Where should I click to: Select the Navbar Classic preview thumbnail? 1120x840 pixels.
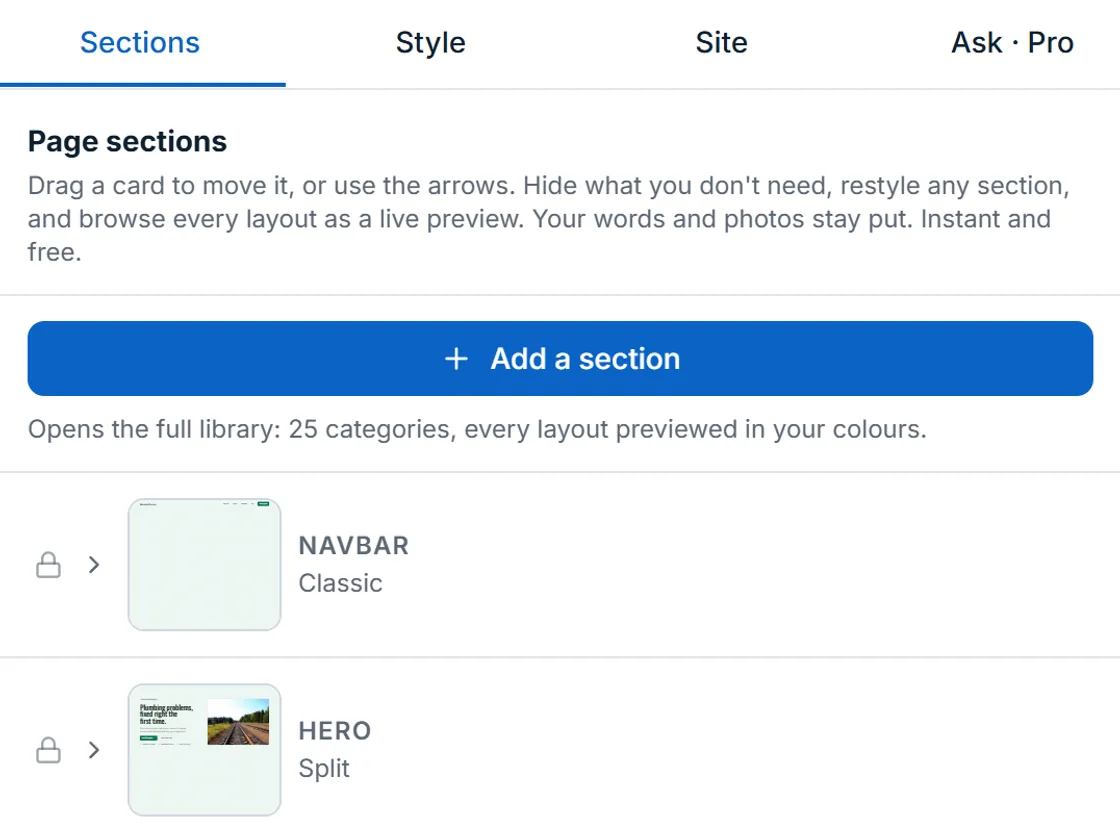tap(204, 564)
